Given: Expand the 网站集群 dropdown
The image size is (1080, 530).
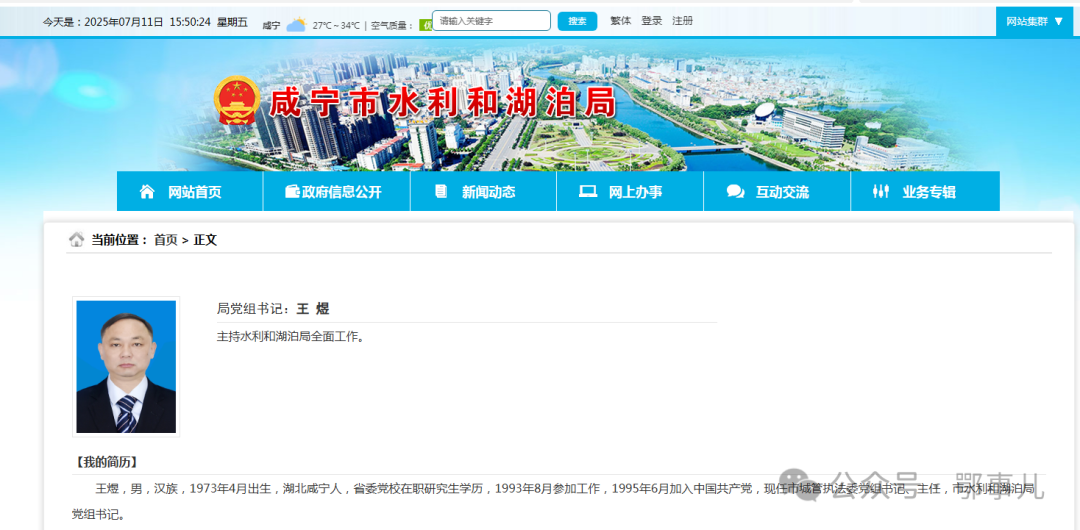Looking at the screenshot, I should point(1035,21).
